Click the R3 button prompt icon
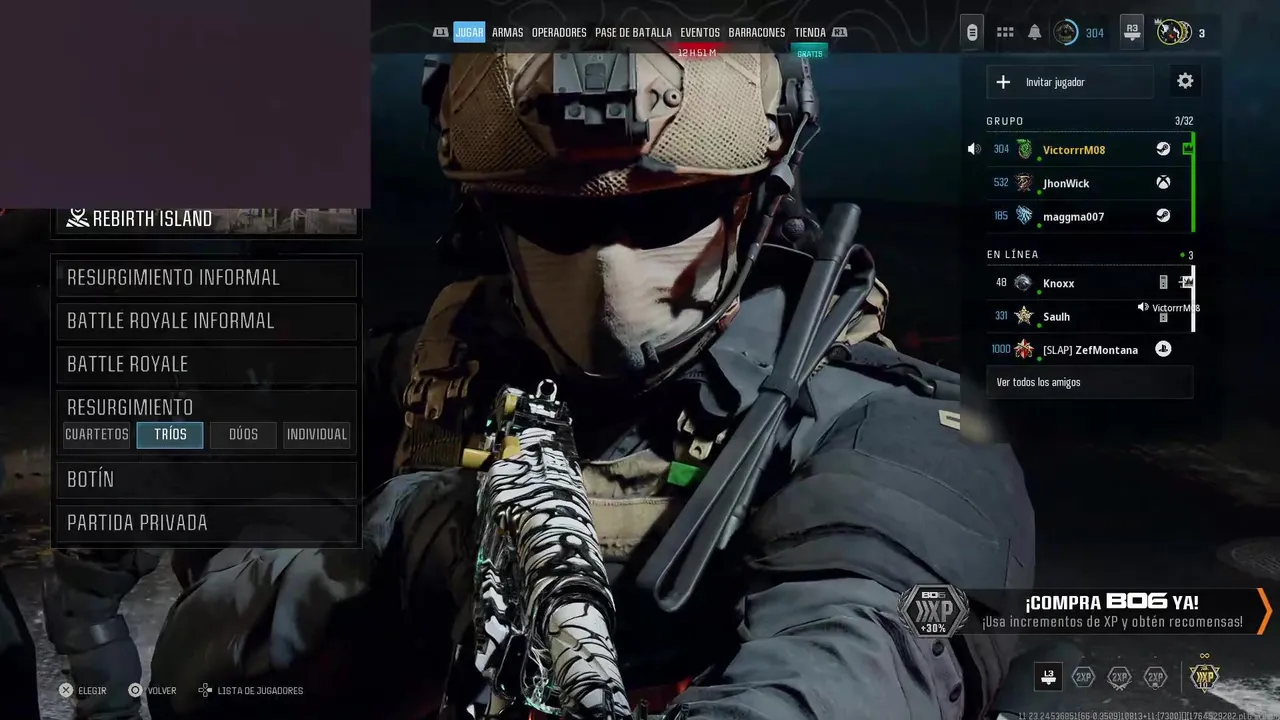Viewport: 1280px width, 720px height. (x=1132, y=32)
